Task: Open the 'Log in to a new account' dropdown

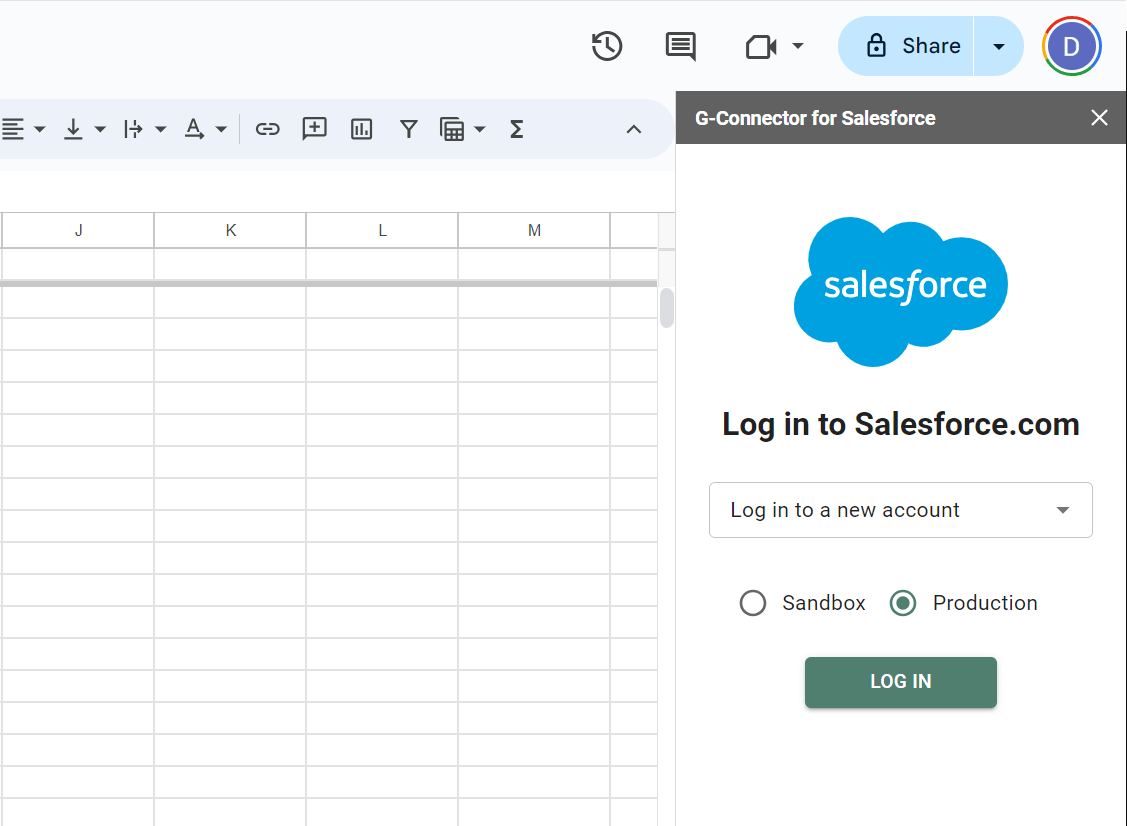Action: pos(901,510)
